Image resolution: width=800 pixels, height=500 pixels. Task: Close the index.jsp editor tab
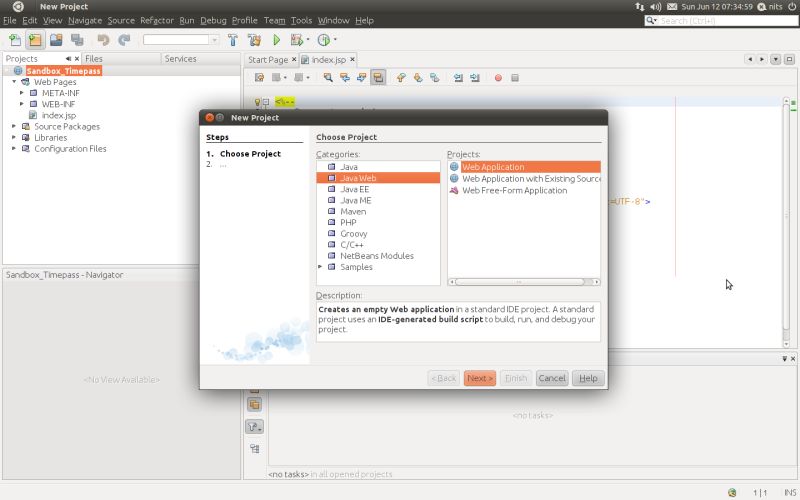click(x=352, y=60)
